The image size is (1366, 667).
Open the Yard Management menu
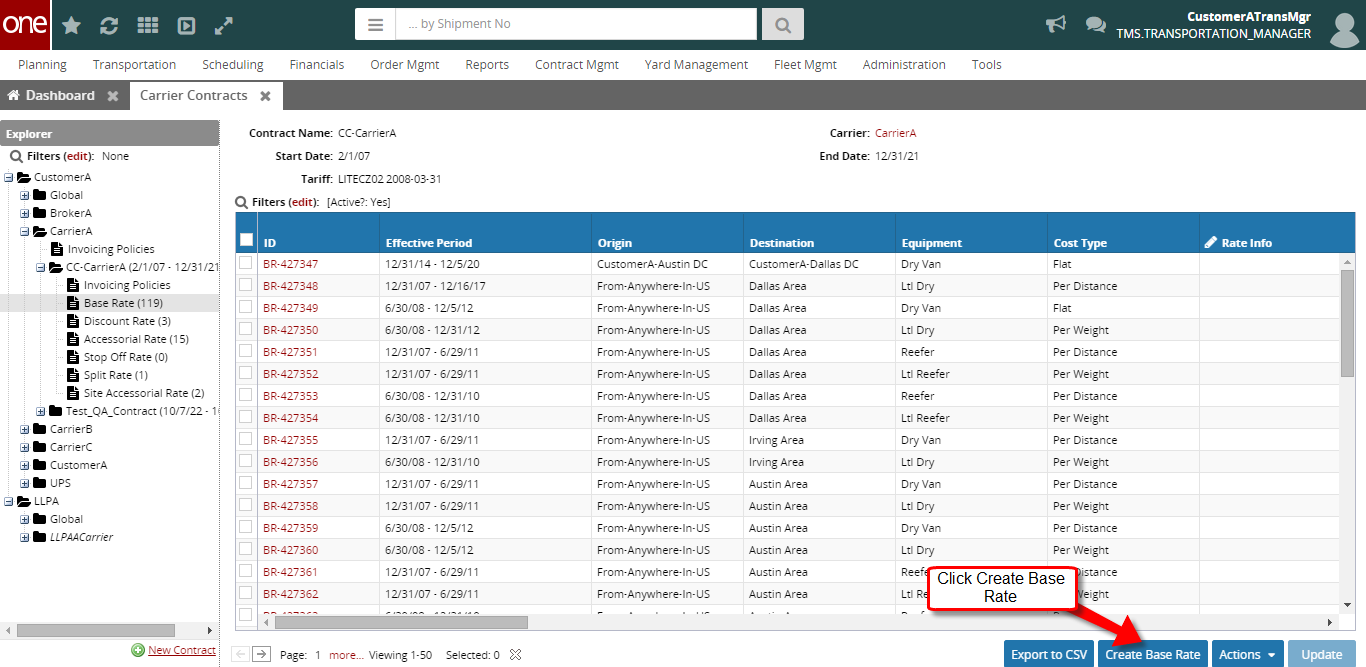pos(696,64)
